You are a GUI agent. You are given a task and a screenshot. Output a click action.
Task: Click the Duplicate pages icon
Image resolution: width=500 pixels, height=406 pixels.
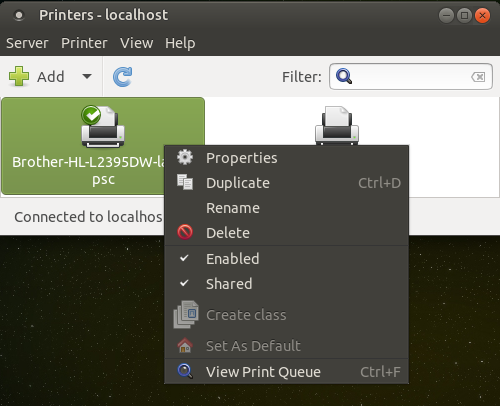[185, 182]
